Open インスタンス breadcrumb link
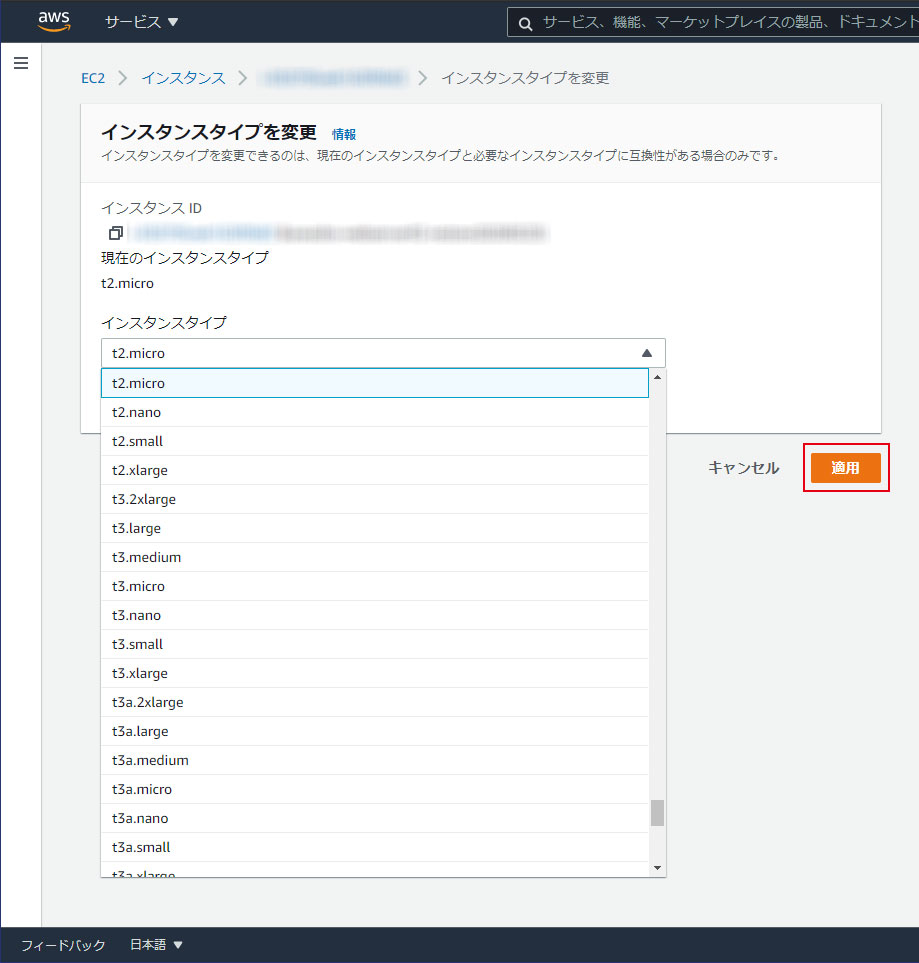919x963 pixels. point(183,77)
